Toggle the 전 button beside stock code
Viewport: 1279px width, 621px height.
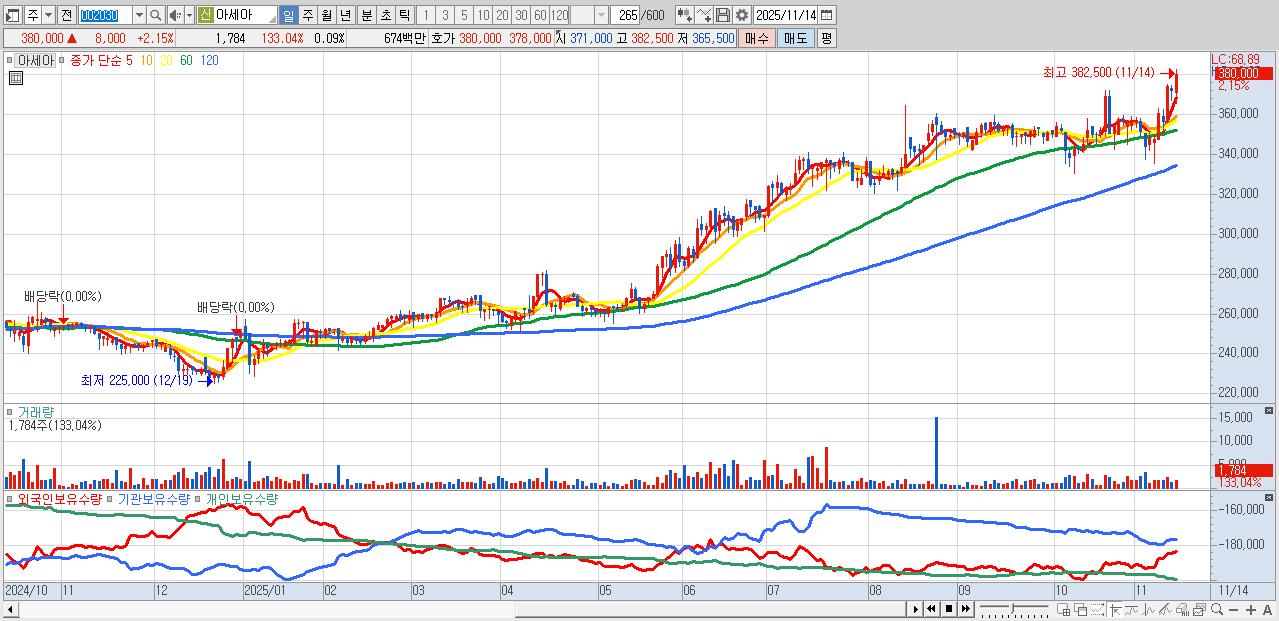pyautogui.click(x=66, y=15)
